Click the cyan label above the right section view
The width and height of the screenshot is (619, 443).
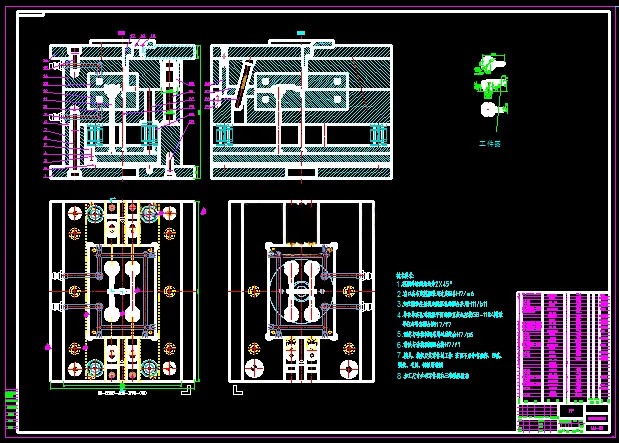301,33
